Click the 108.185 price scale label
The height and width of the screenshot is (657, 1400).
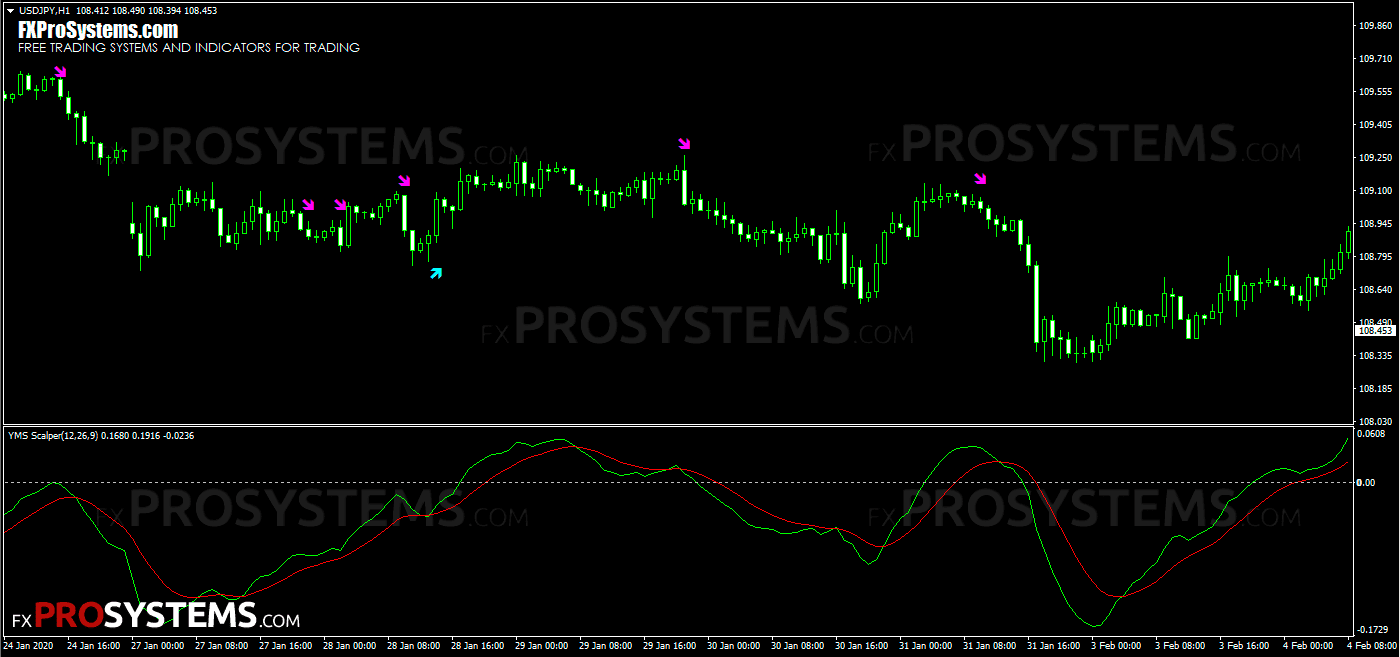click(x=1374, y=389)
